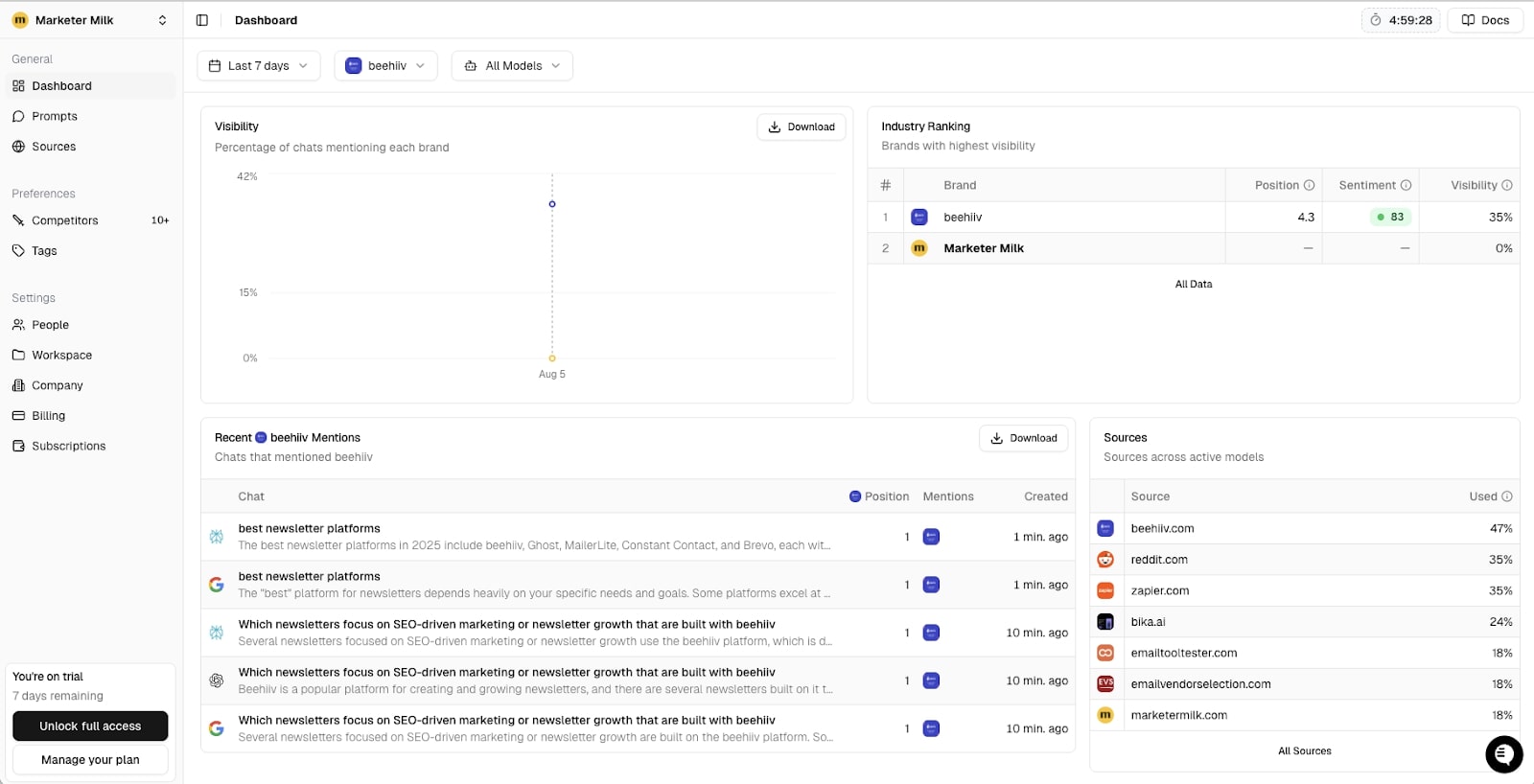Click the Mentions column header

tap(948, 496)
